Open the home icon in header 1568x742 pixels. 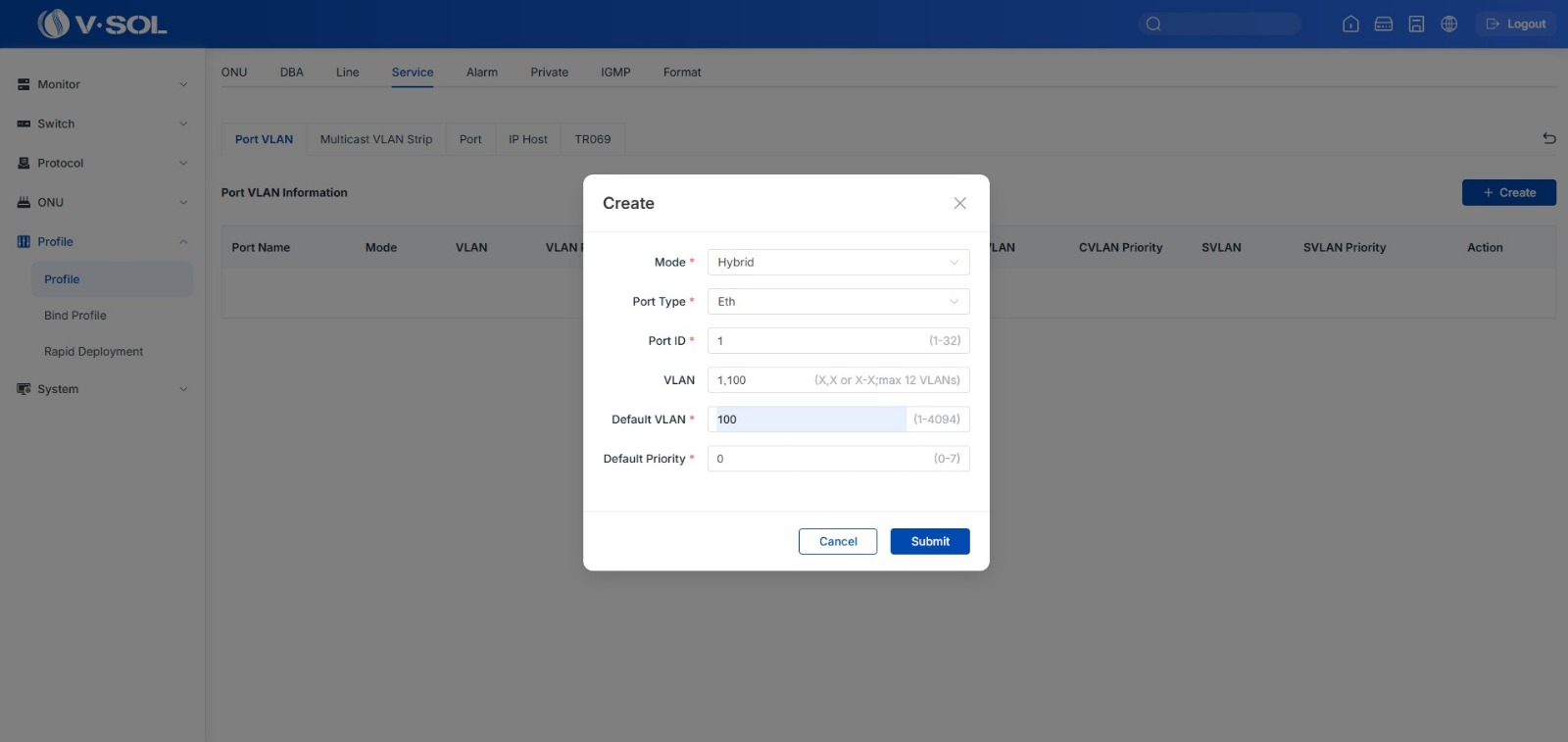pyautogui.click(x=1350, y=24)
